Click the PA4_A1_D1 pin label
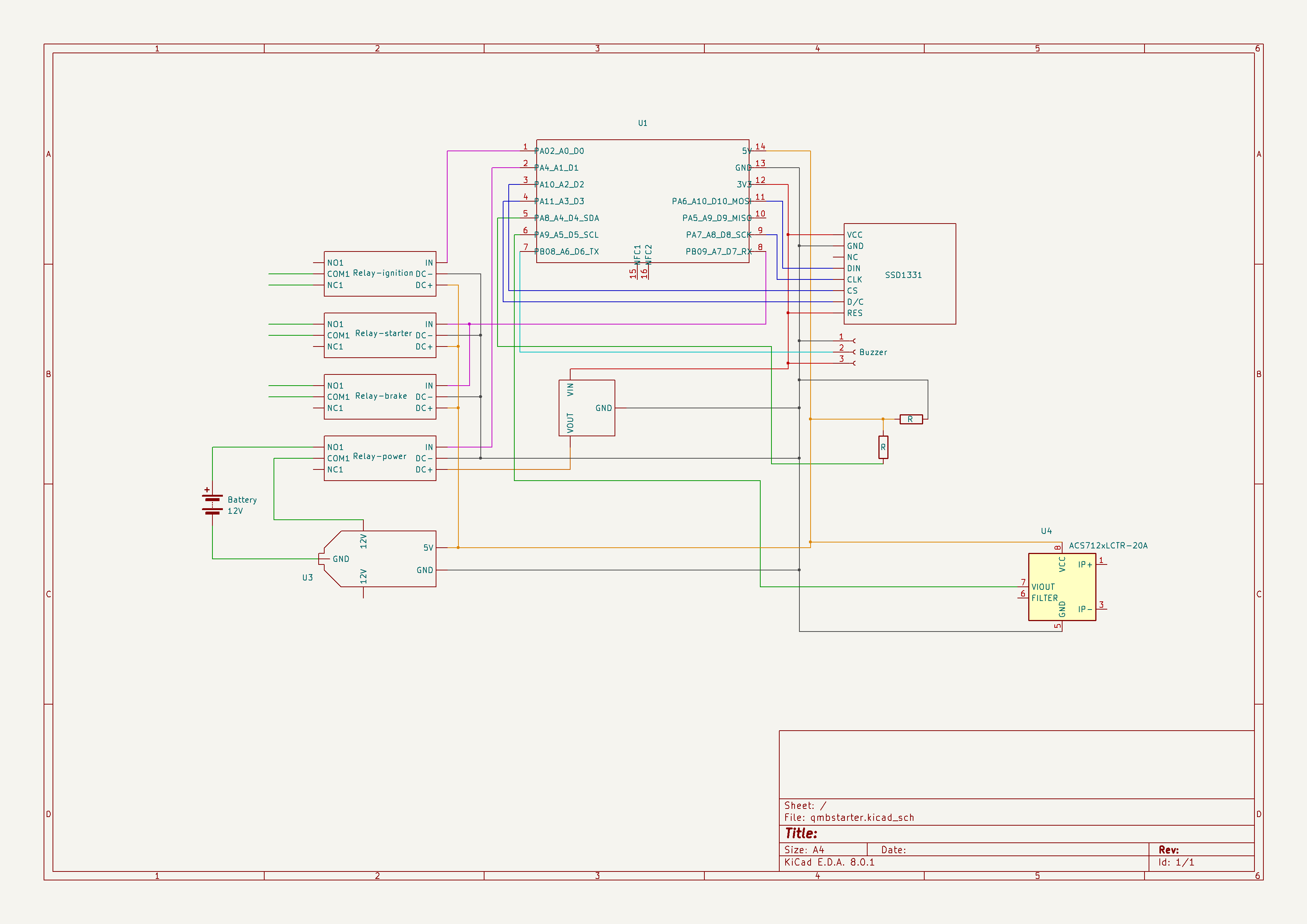This screenshot has height=924, width=1307. pyautogui.click(x=556, y=168)
